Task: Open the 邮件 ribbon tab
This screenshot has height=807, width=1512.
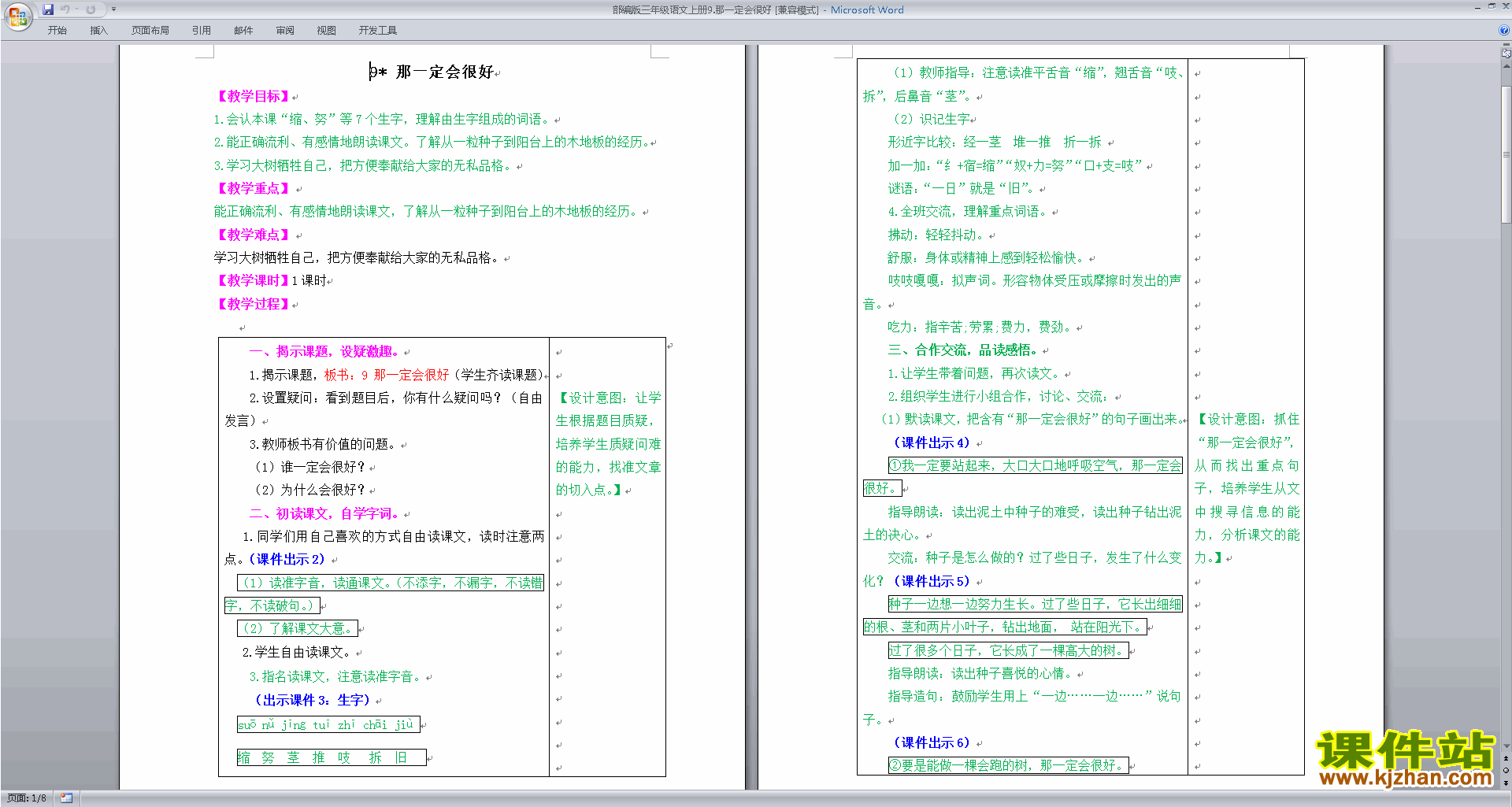Action: tap(243, 31)
